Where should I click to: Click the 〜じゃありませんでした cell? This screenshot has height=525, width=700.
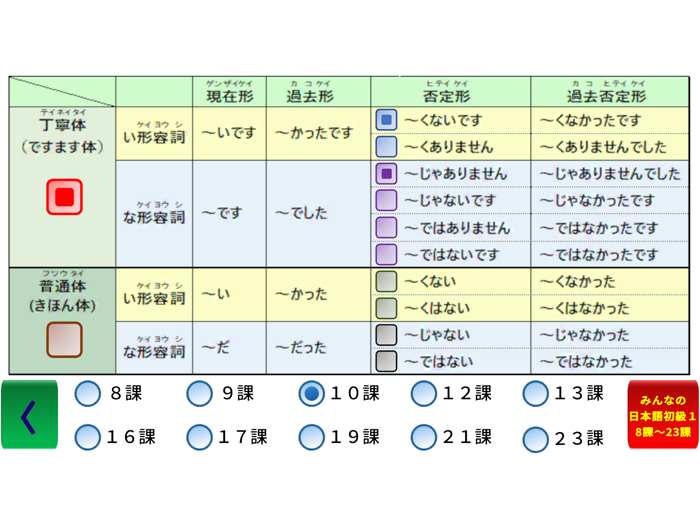point(610,174)
